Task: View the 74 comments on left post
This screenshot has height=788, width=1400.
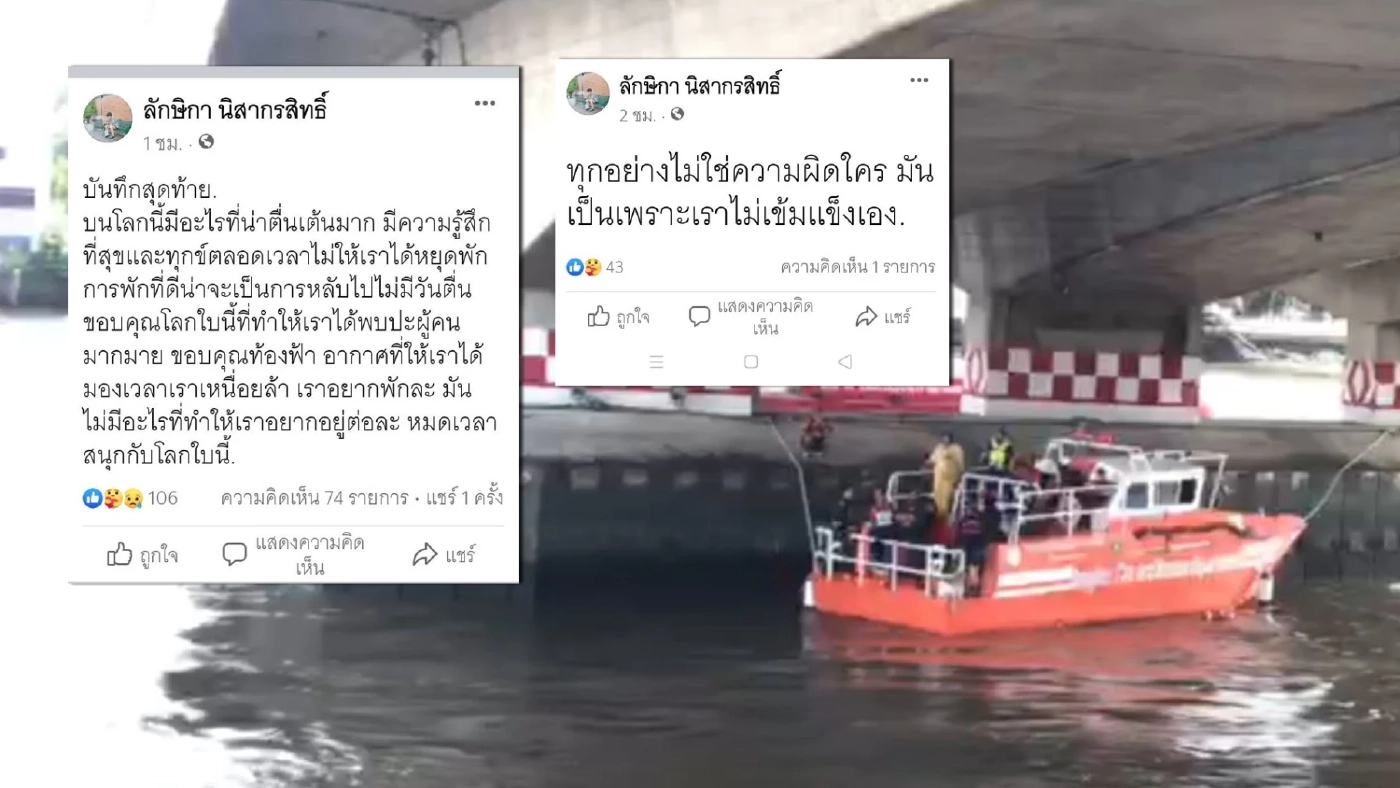Action: (314, 498)
